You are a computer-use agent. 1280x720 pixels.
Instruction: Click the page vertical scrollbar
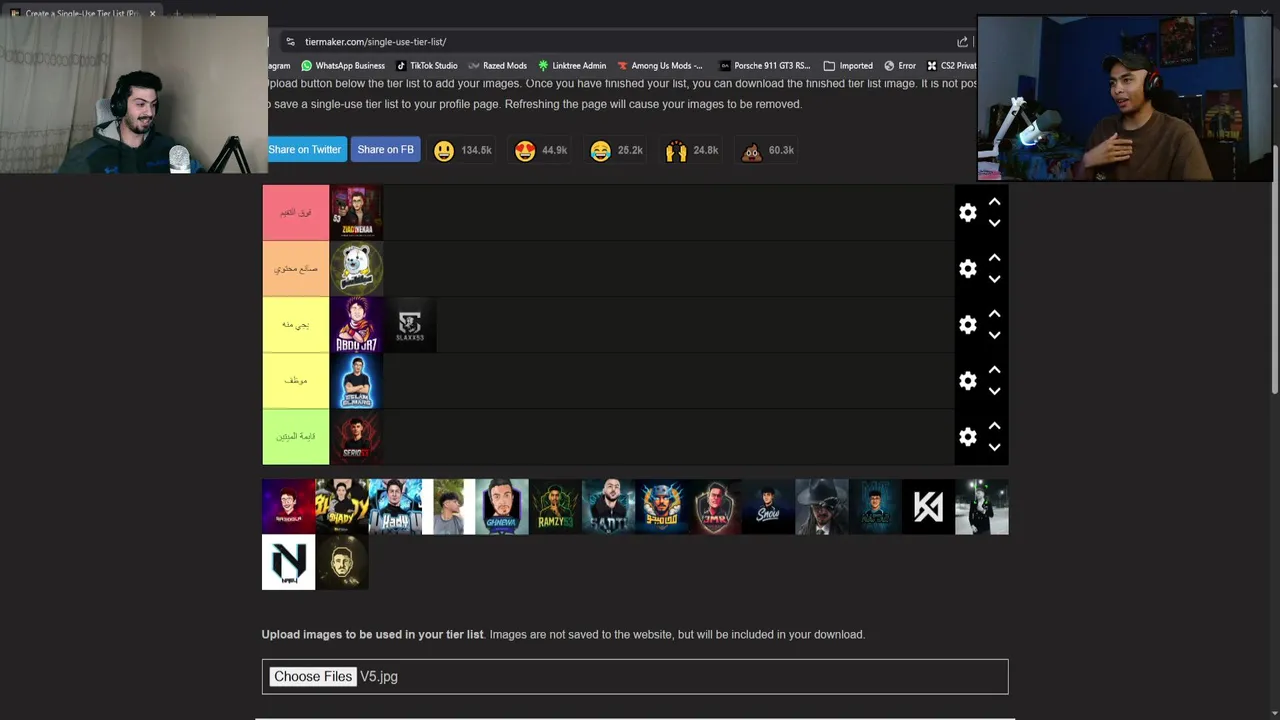click(1275, 270)
